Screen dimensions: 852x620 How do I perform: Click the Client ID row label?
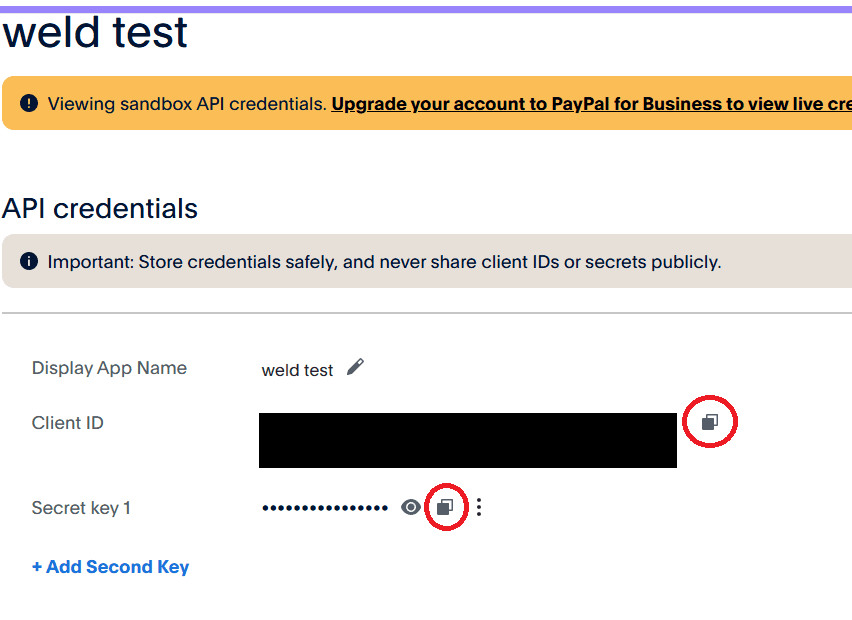point(67,422)
